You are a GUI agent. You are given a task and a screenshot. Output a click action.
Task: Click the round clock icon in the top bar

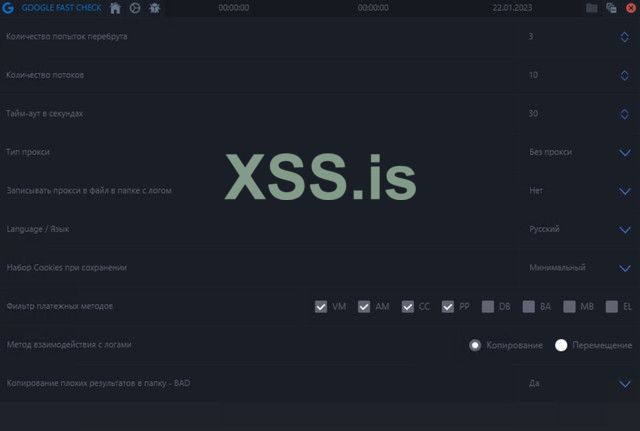tap(135, 8)
